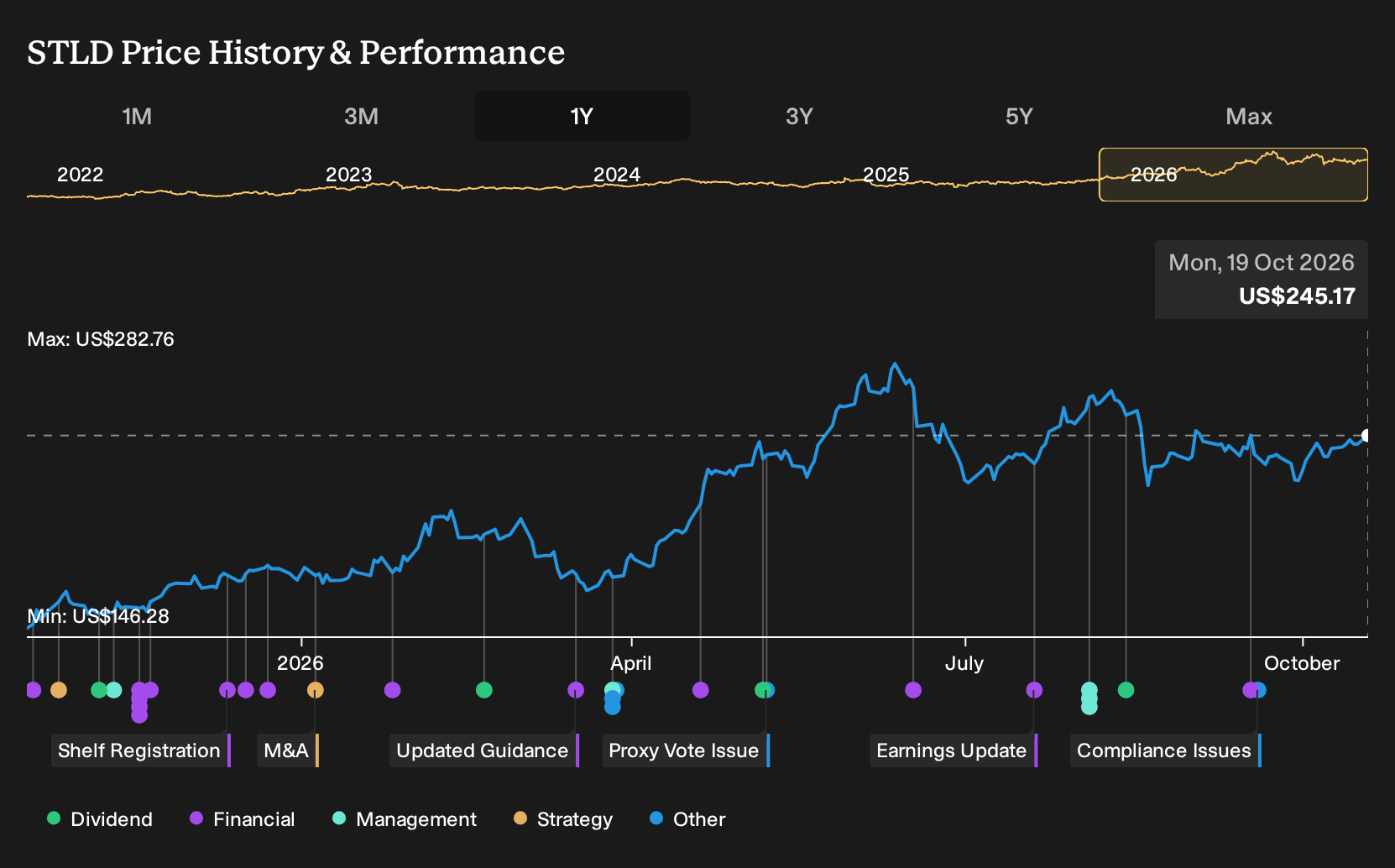This screenshot has height=868, width=1395.
Task: Toggle the Other legend filter
Action: 687,818
